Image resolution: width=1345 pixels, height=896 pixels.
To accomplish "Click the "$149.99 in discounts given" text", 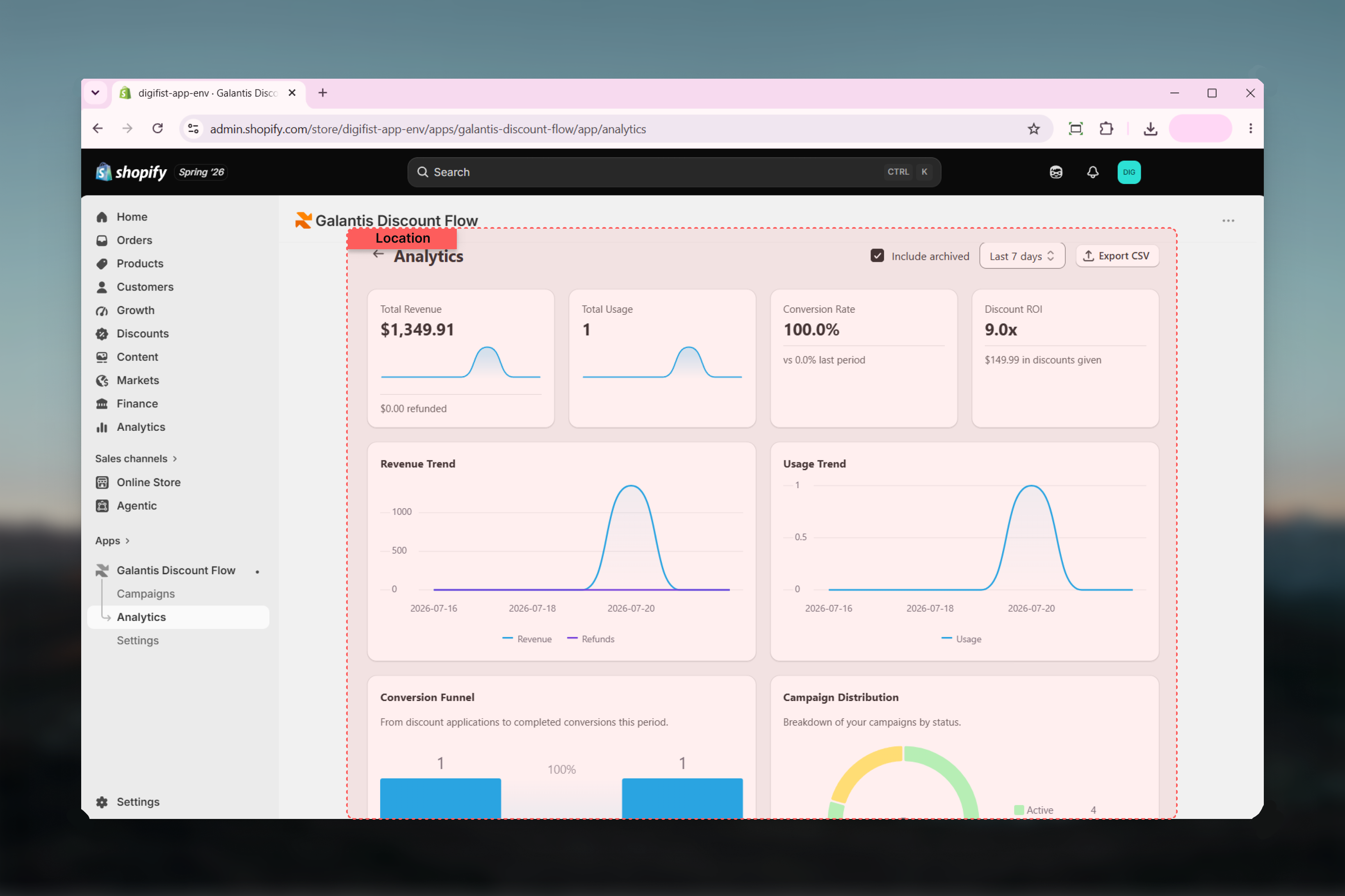I will point(1043,360).
